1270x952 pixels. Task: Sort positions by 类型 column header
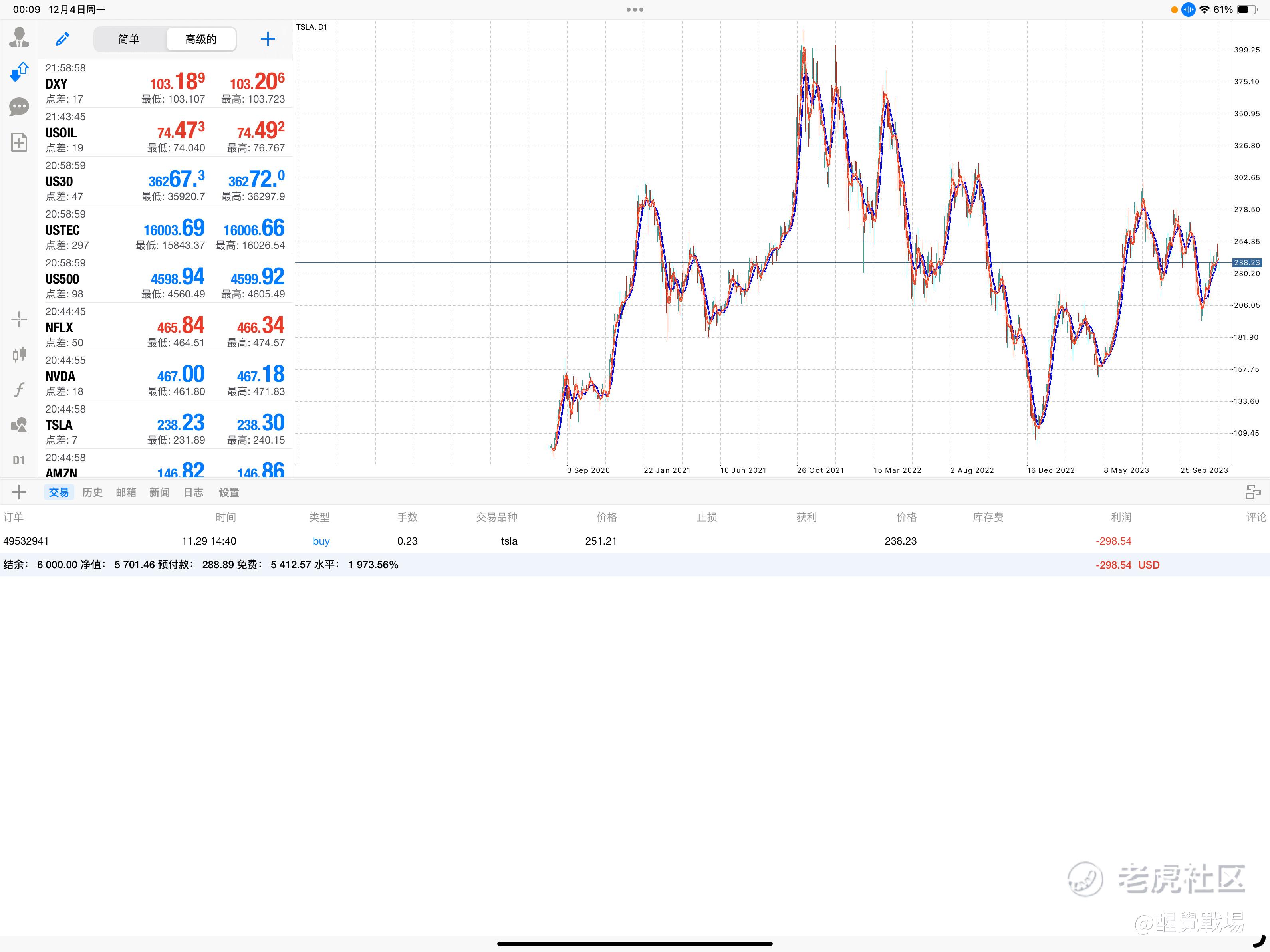click(x=319, y=518)
